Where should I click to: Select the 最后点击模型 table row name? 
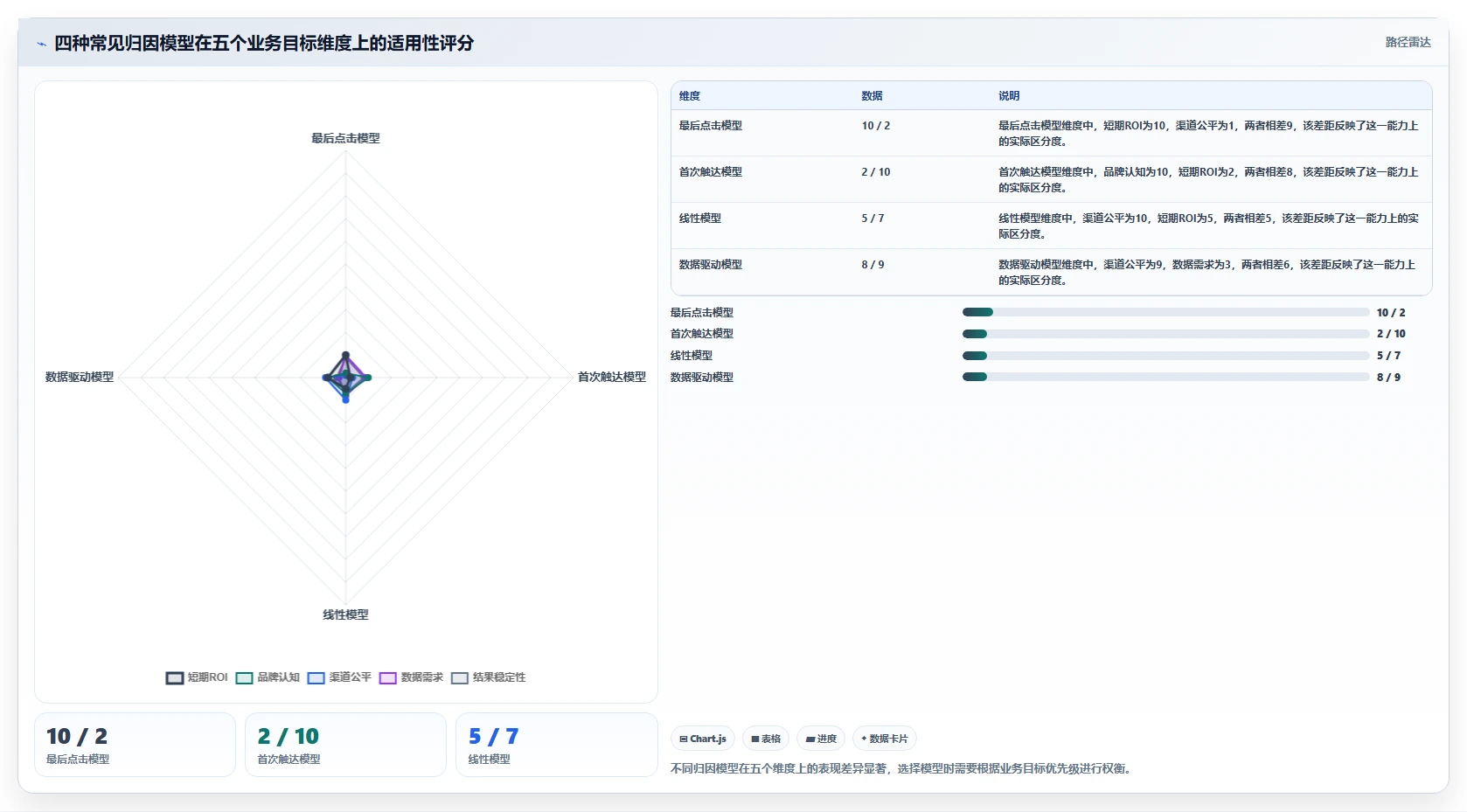pyautogui.click(x=711, y=126)
